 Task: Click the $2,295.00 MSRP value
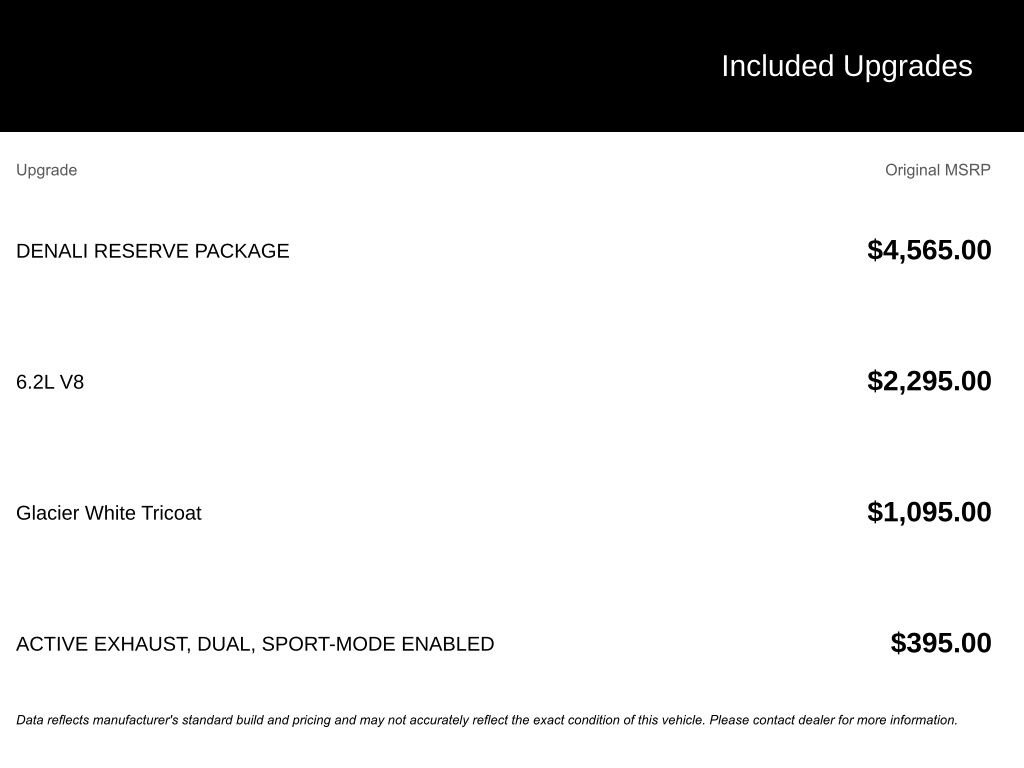tap(929, 381)
